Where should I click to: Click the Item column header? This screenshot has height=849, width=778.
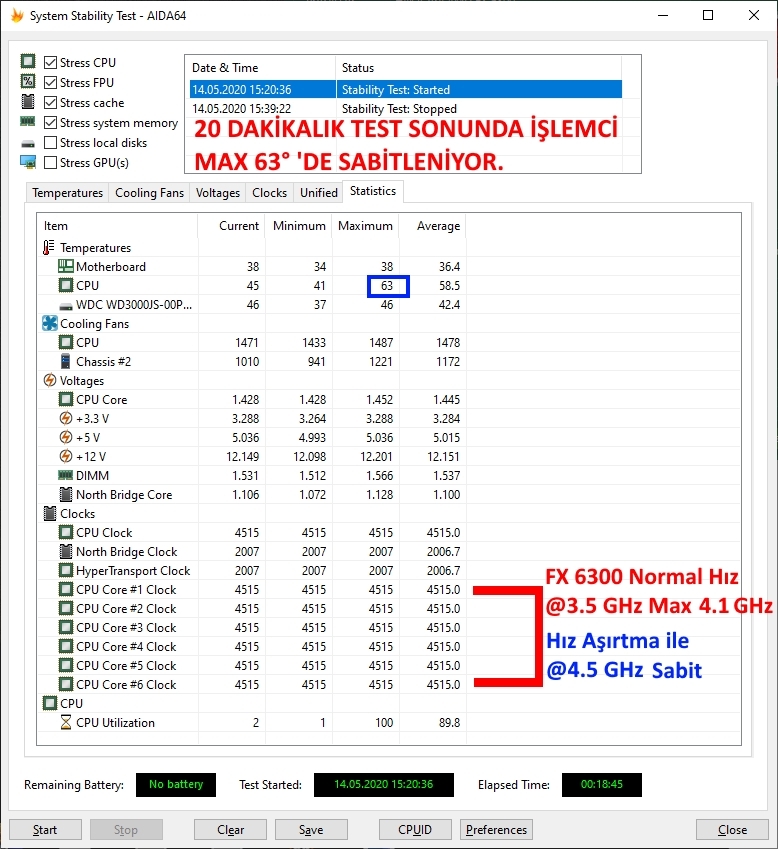(117, 226)
